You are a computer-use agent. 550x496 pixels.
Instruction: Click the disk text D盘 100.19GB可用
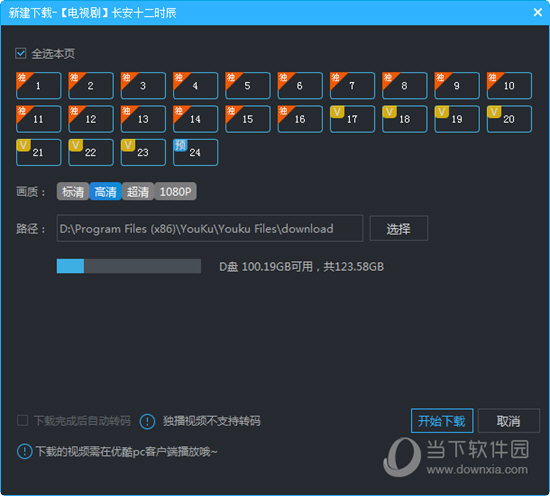(x=266, y=267)
